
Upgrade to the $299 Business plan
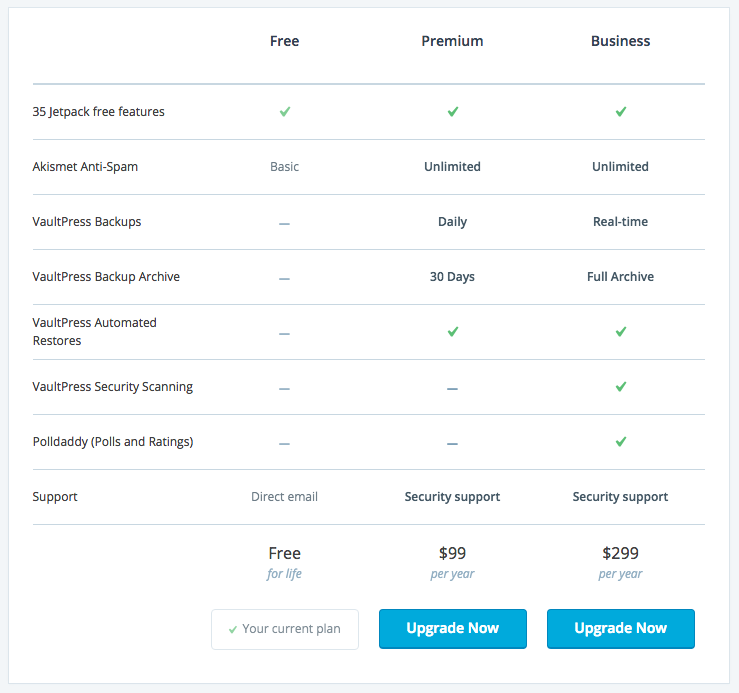pyautogui.click(x=621, y=629)
